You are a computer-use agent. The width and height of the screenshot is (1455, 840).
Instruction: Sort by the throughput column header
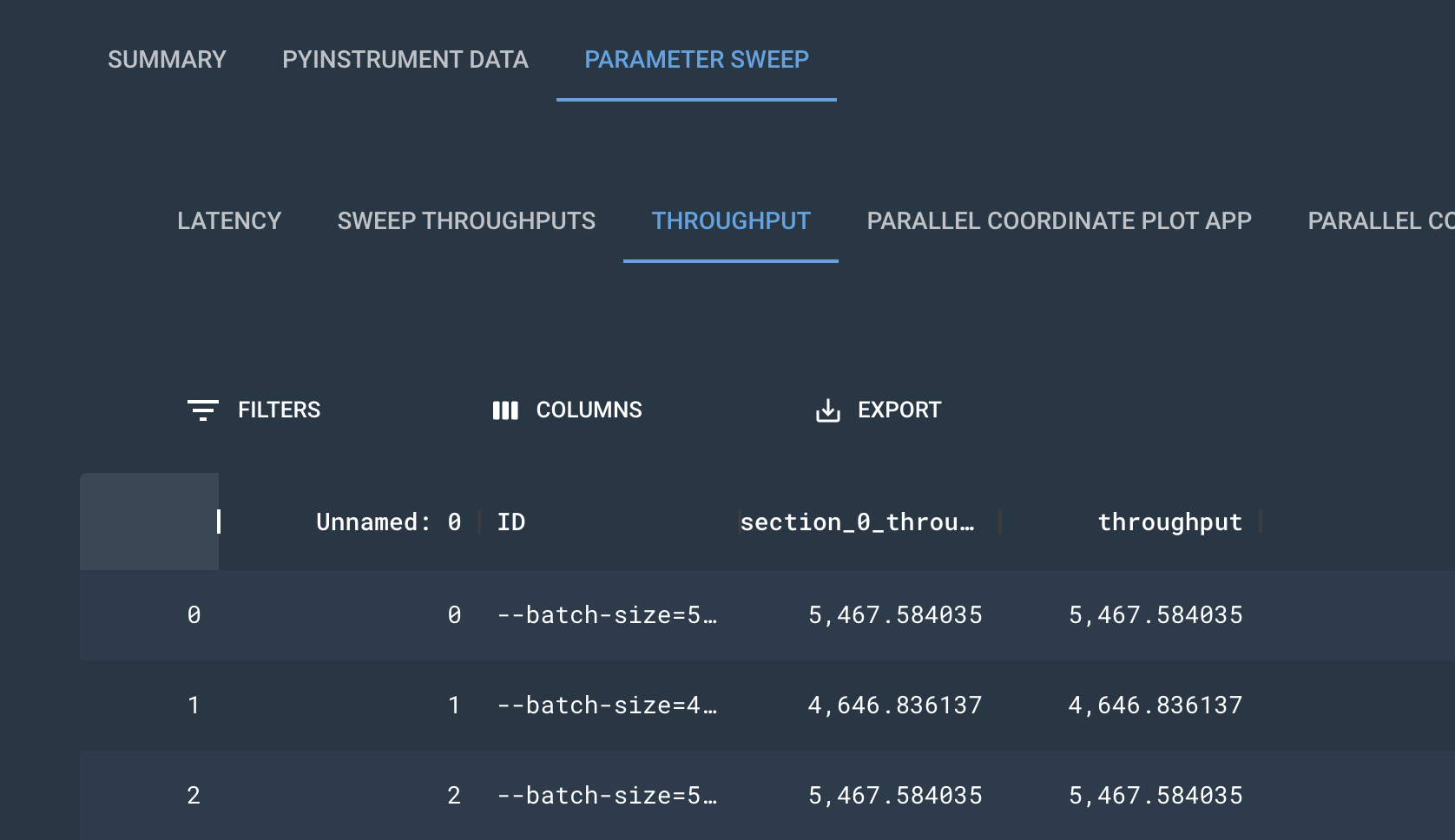pyautogui.click(x=1169, y=522)
